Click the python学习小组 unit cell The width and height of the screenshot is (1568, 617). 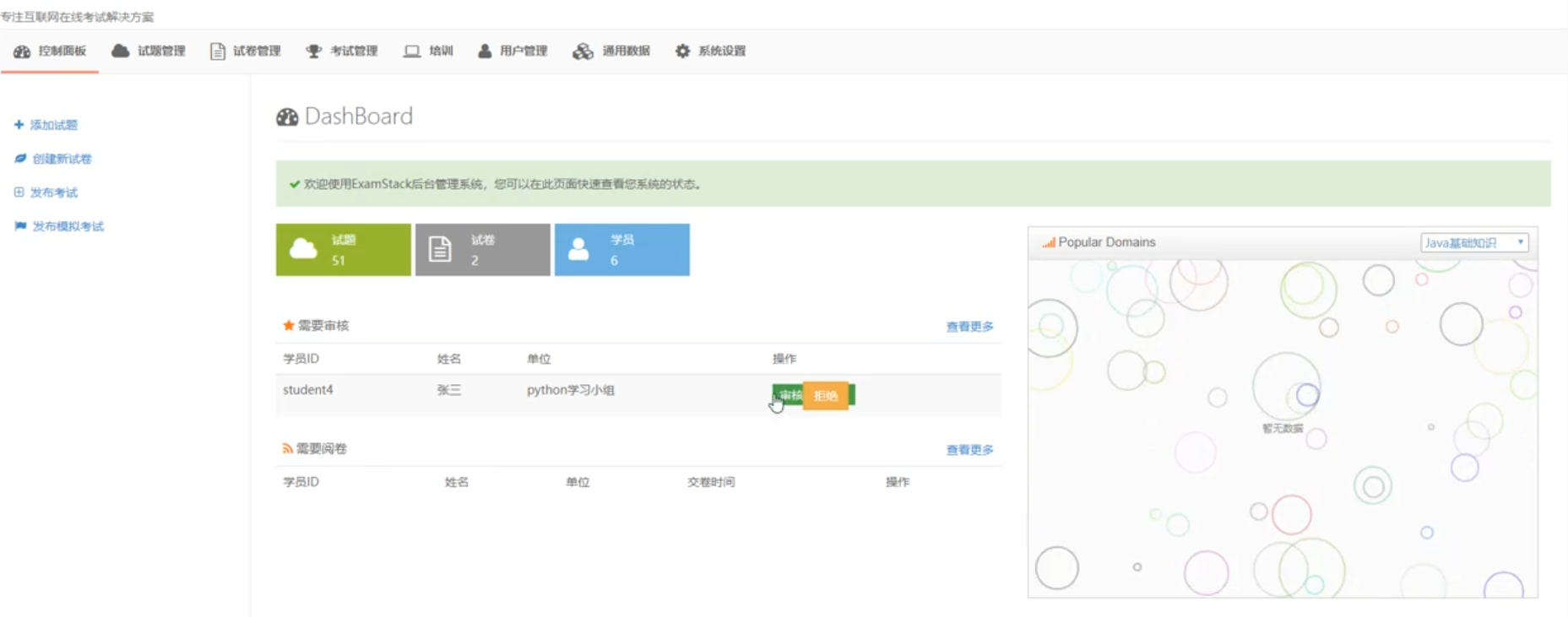[571, 390]
